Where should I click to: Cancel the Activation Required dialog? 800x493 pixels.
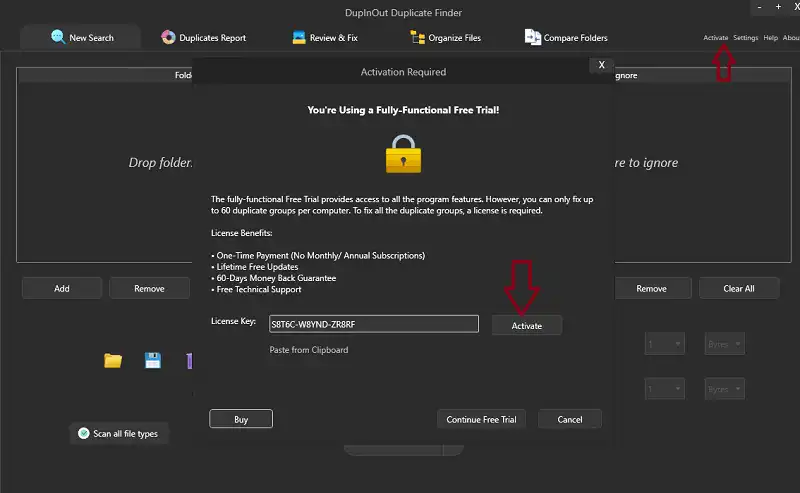[569, 419]
